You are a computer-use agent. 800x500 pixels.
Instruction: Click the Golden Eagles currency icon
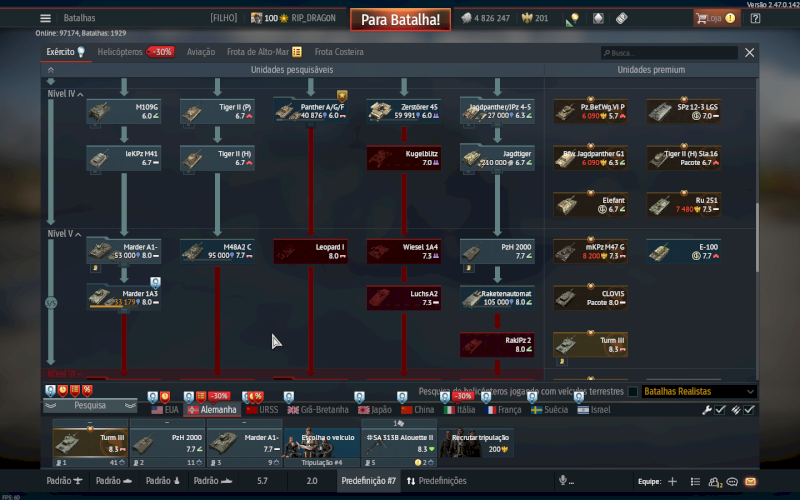tap(528, 18)
